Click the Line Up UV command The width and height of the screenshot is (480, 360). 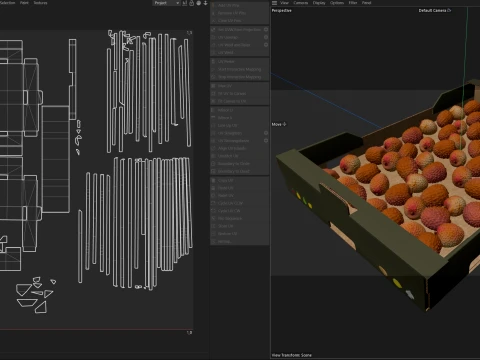240,125
